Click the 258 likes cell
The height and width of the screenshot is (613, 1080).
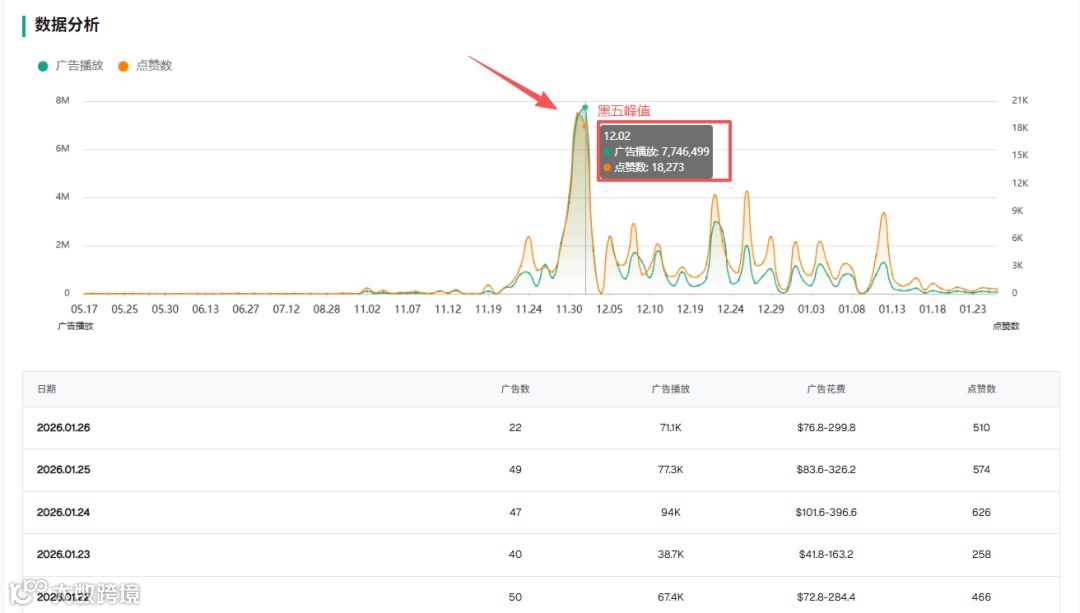click(982, 554)
